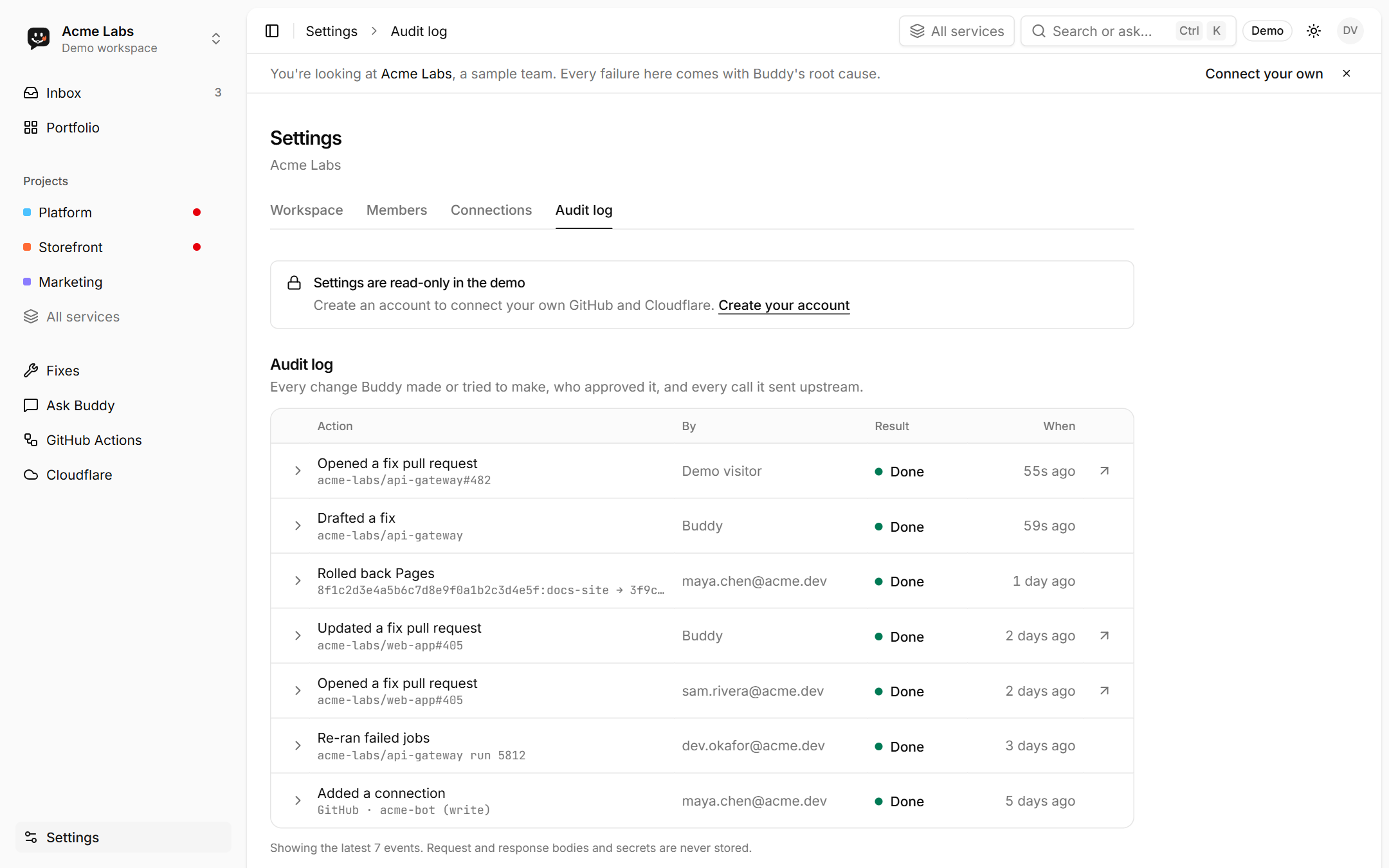The image size is (1389, 868).
Task: Expand Updated a fix pull request row
Action: click(298, 636)
